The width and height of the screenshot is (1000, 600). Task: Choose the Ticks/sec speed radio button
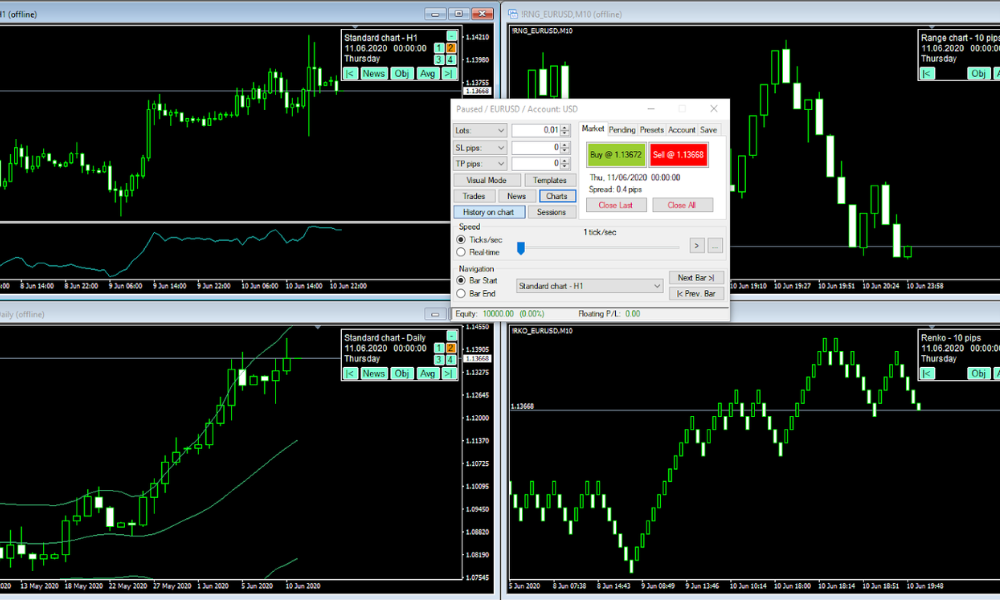tap(461, 240)
